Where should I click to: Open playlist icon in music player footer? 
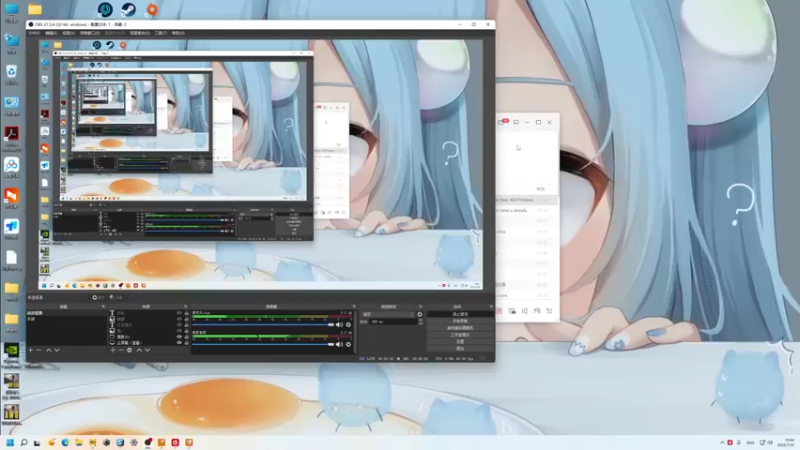549,311
